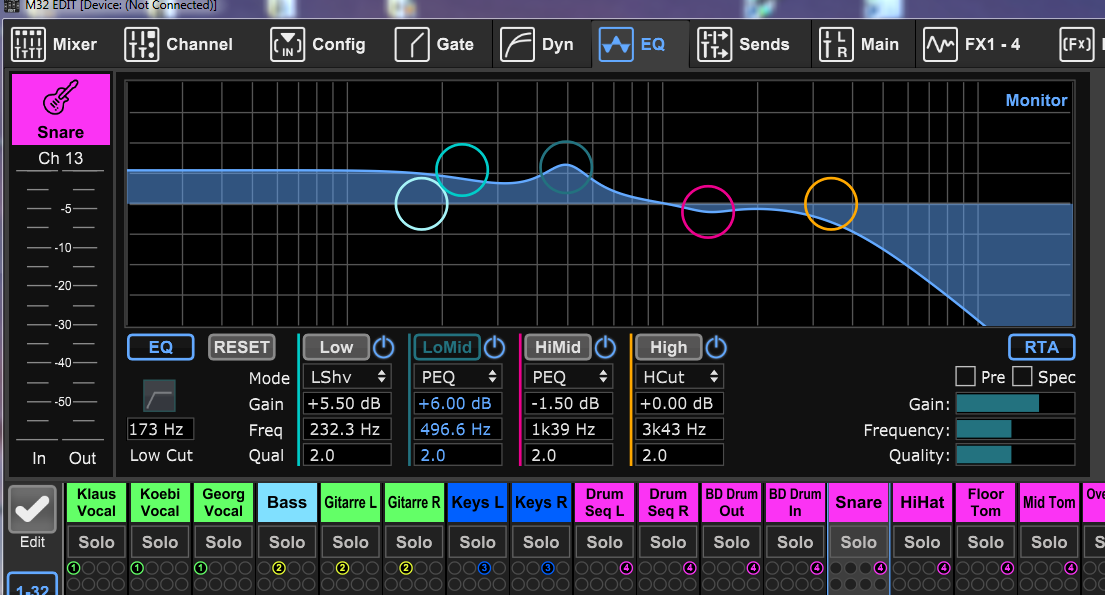Enable the Pre checkbox
1105x595 pixels.
click(x=965, y=376)
